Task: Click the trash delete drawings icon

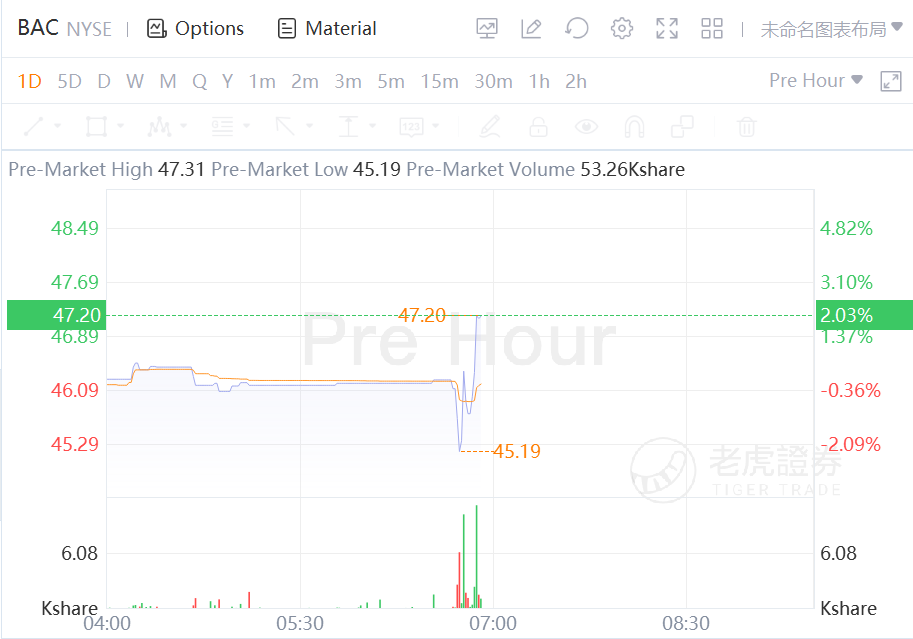Action: click(746, 127)
